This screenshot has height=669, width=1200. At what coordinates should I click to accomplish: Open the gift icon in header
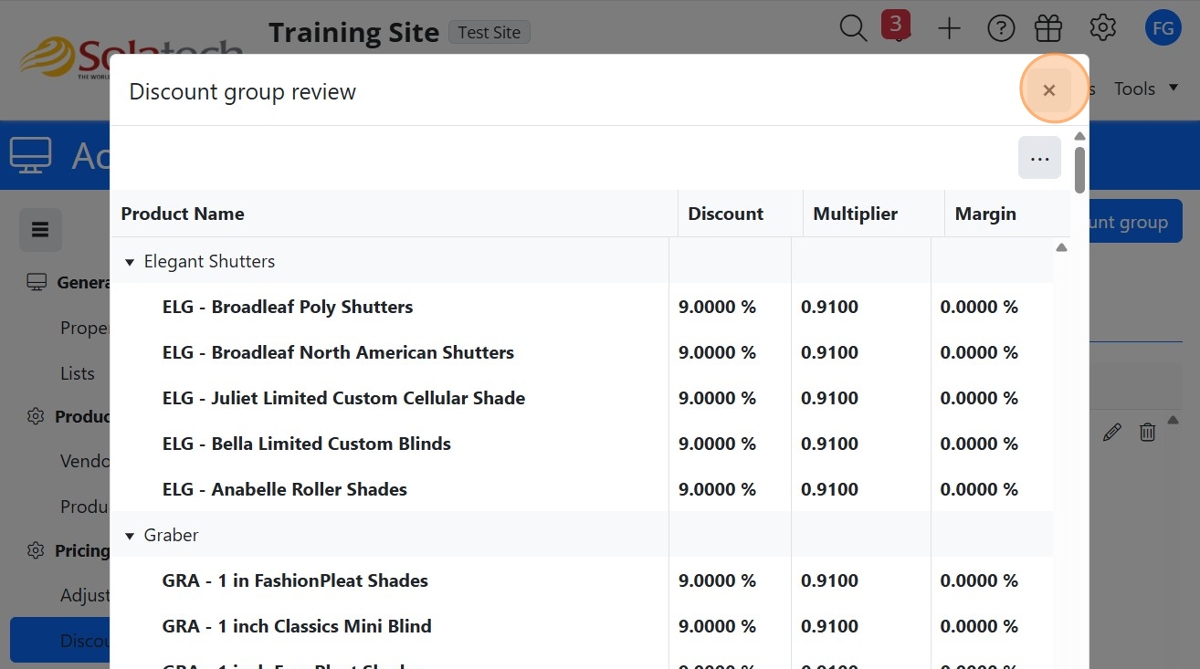pos(1048,27)
